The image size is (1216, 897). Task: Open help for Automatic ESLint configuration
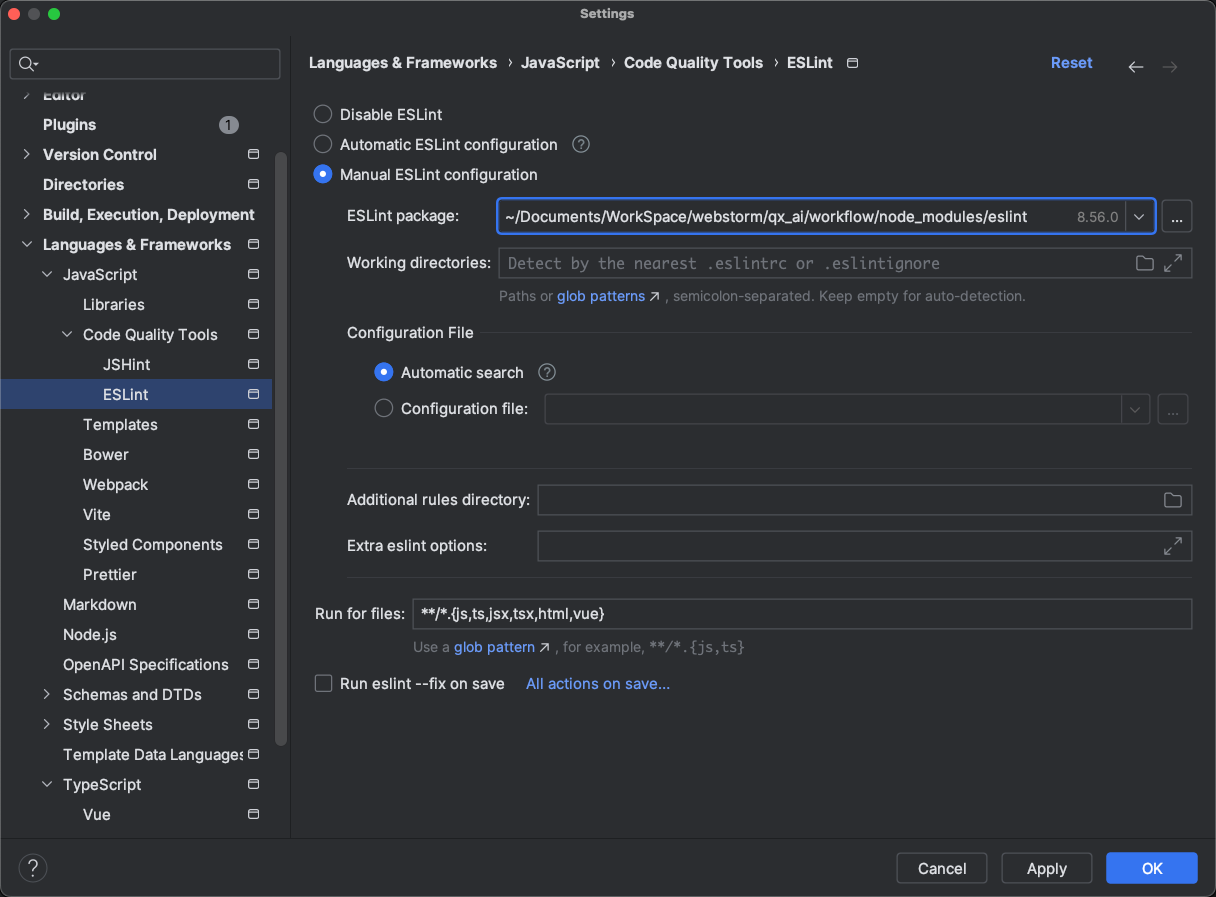pos(581,144)
